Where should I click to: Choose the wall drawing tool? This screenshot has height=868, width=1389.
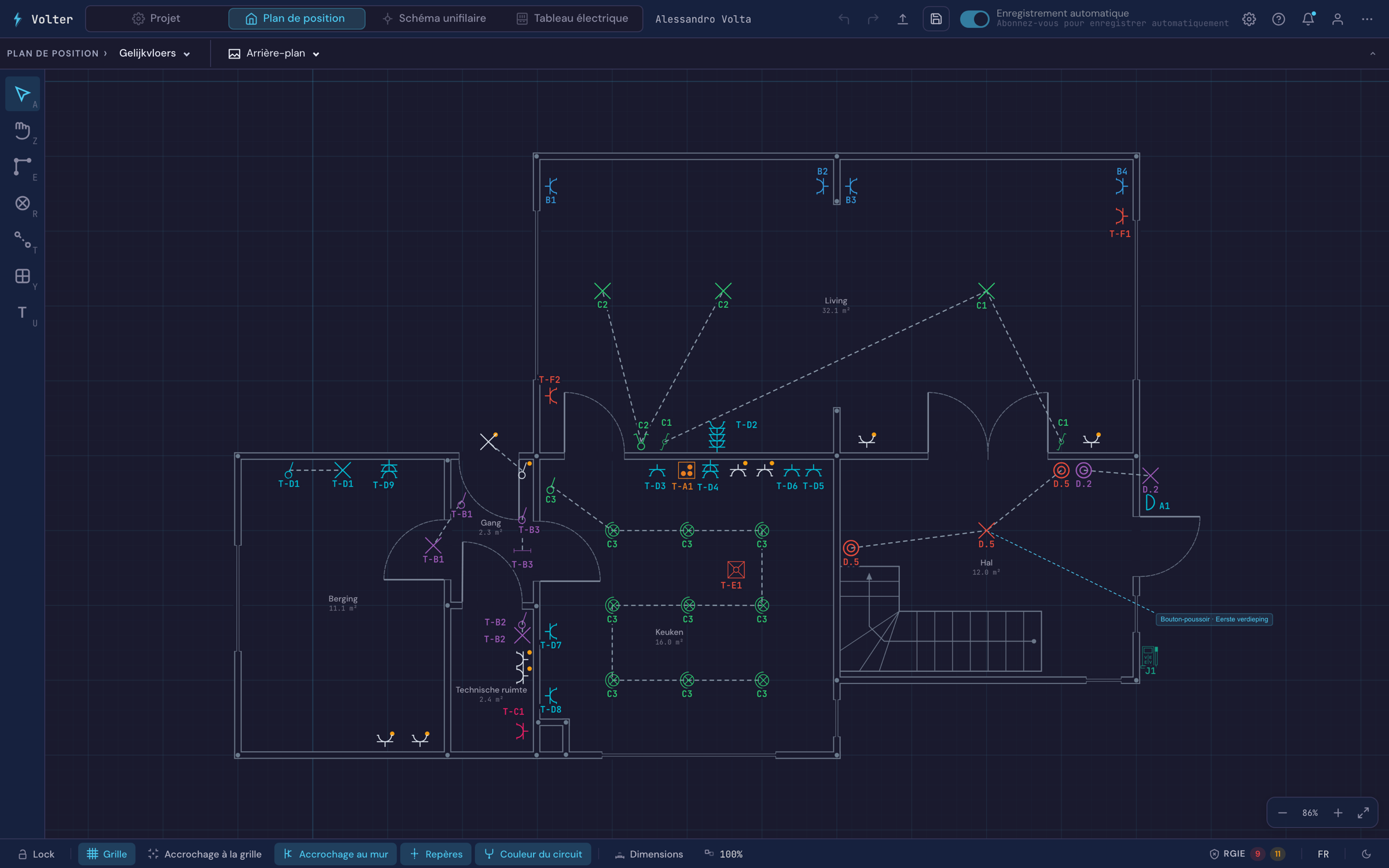coord(23,167)
